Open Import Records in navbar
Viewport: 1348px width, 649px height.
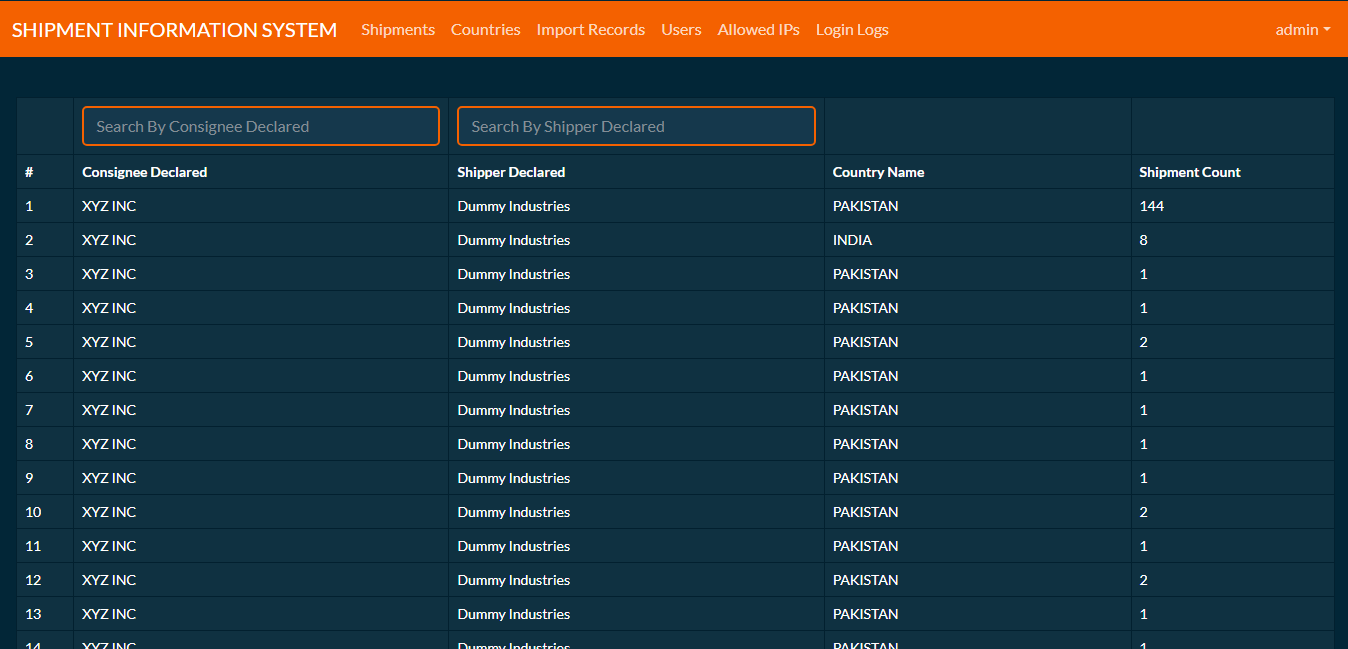tap(590, 30)
